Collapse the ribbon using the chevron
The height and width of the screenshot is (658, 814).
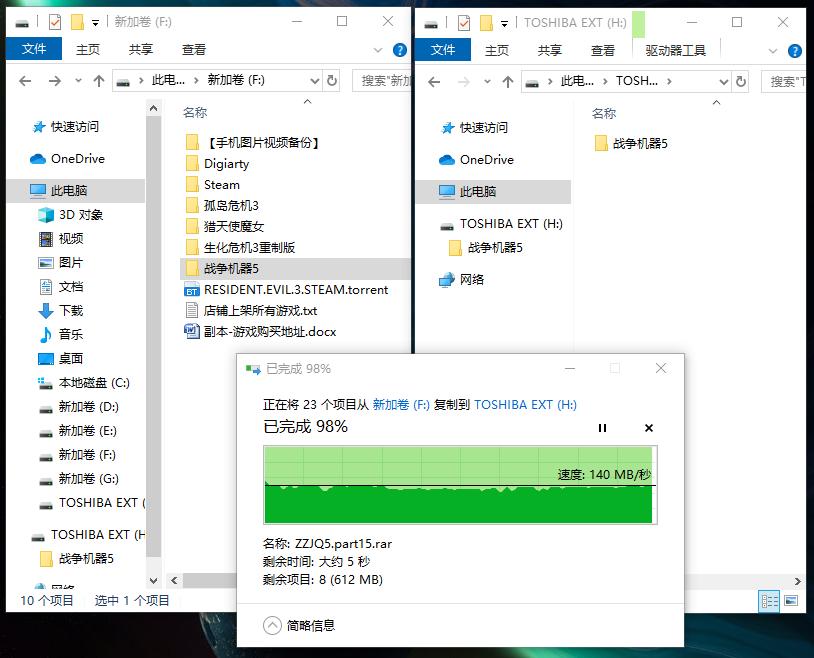(378, 49)
